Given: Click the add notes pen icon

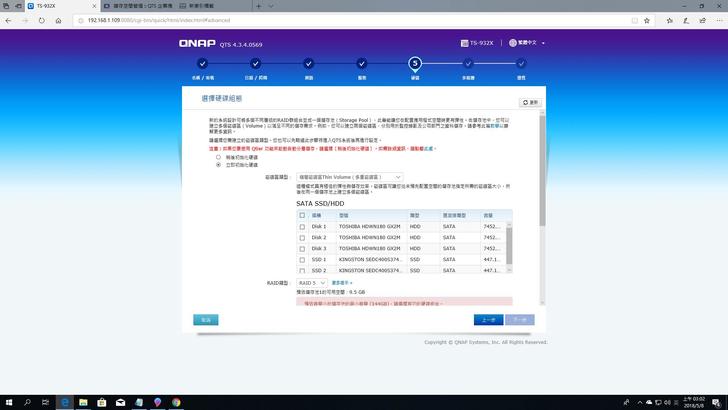Looking at the screenshot, I should point(686,20).
